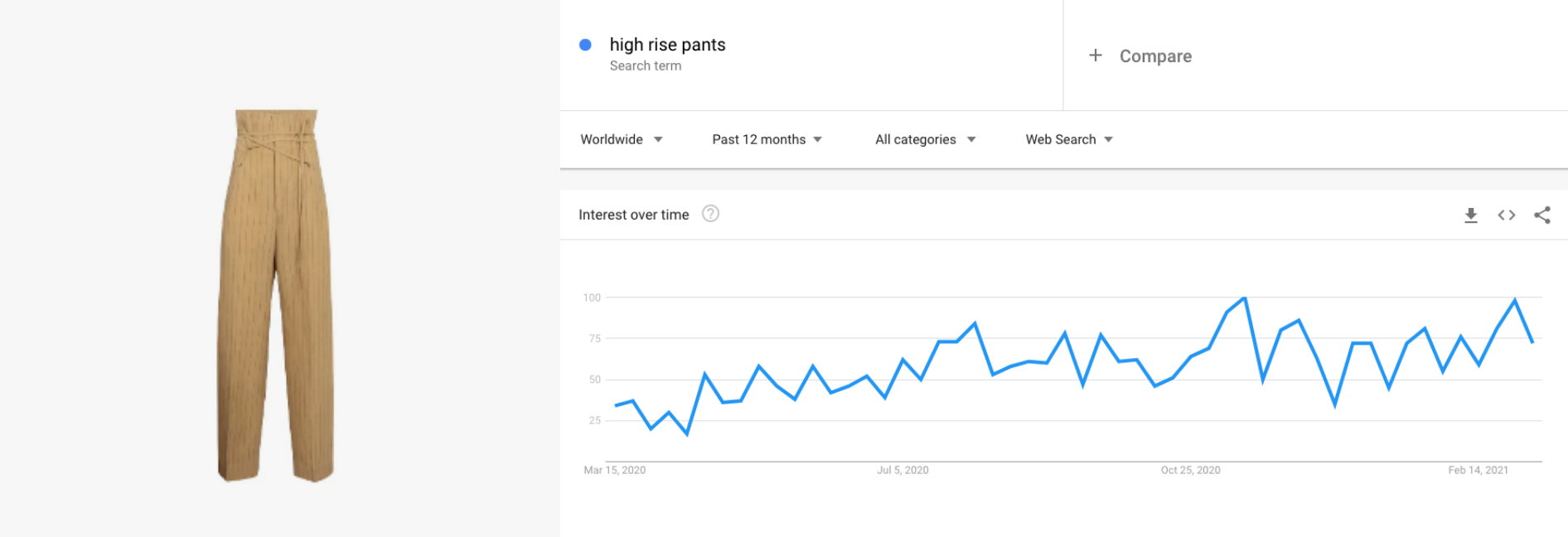Expand the Past 12 months time range
Screen dimensions: 1568x537
(x=767, y=139)
